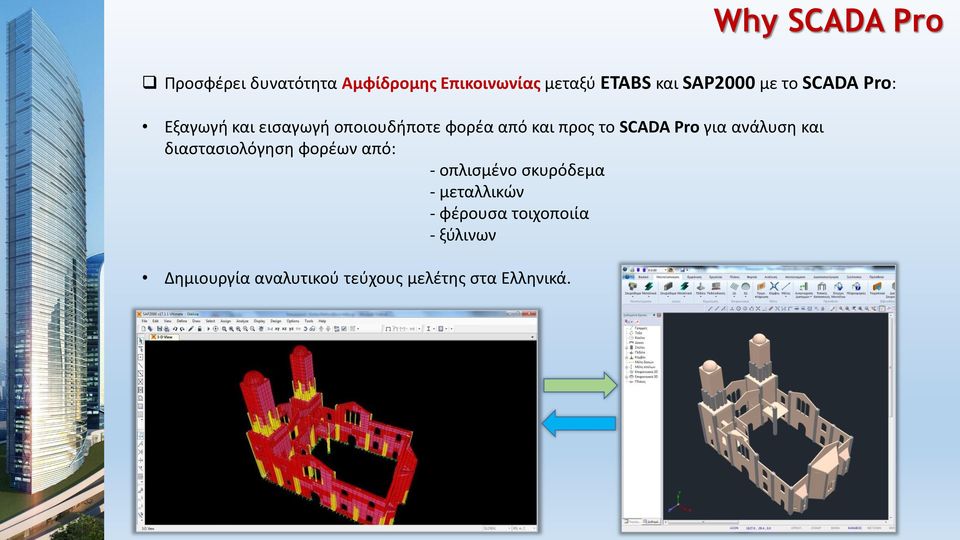Click first Σκυρόδεμα ribbon icon in SCADA Pro

[632, 286]
